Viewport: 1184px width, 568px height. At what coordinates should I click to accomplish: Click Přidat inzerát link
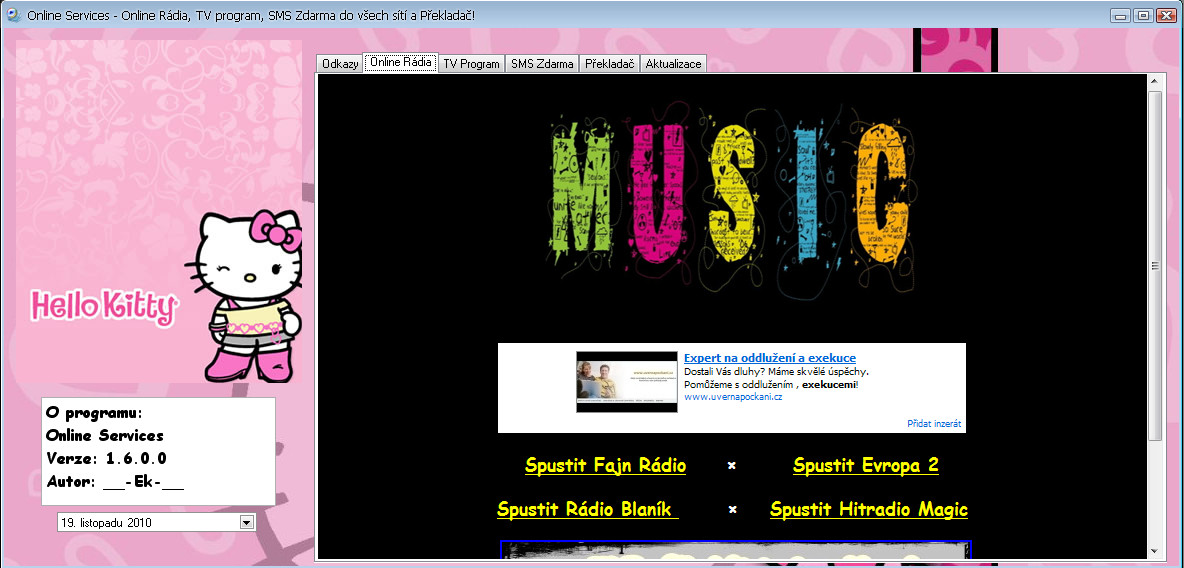[934, 424]
